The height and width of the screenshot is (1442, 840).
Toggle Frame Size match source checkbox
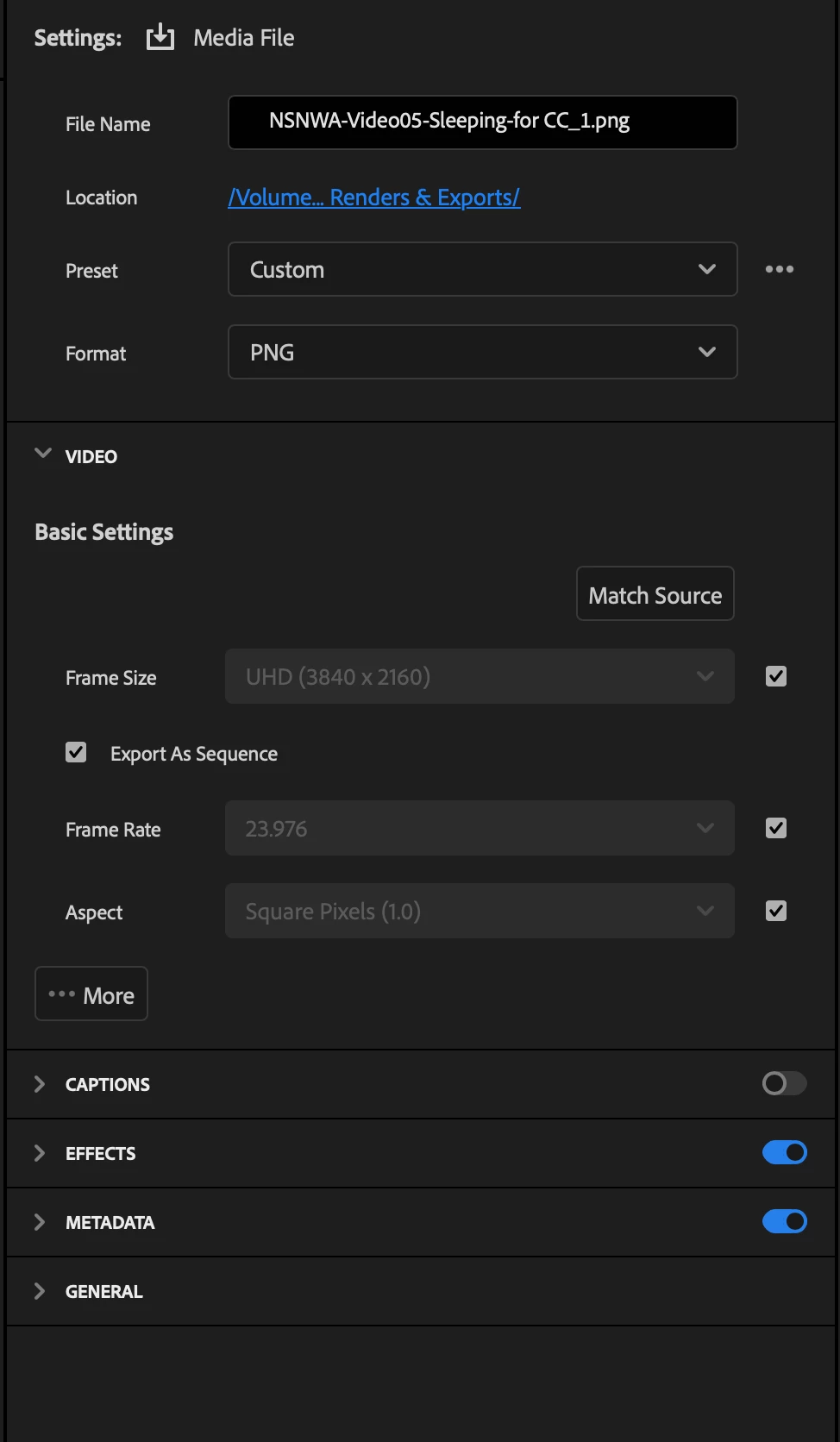[776, 676]
